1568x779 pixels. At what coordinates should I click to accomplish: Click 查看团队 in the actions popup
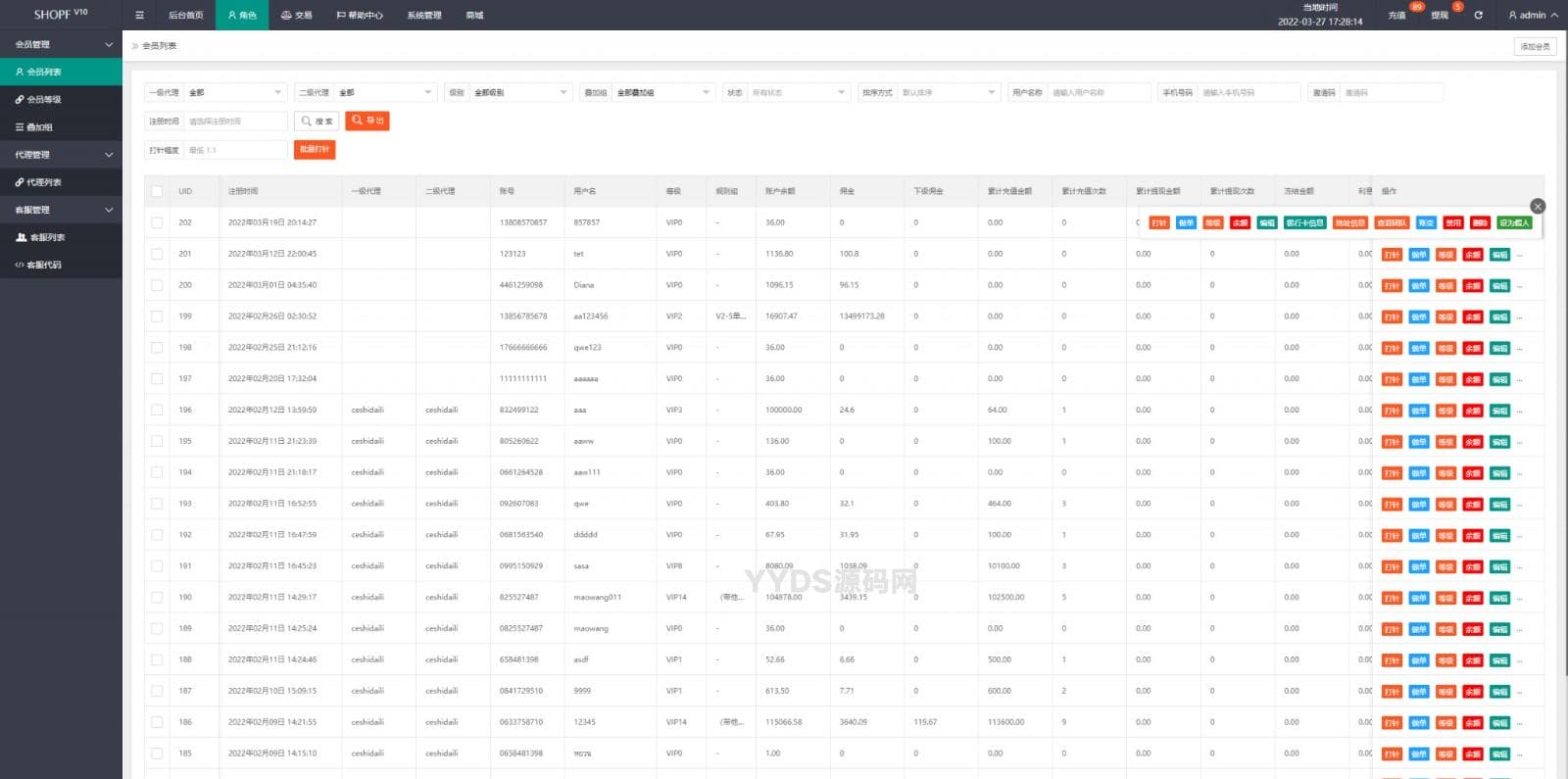tap(1392, 223)
